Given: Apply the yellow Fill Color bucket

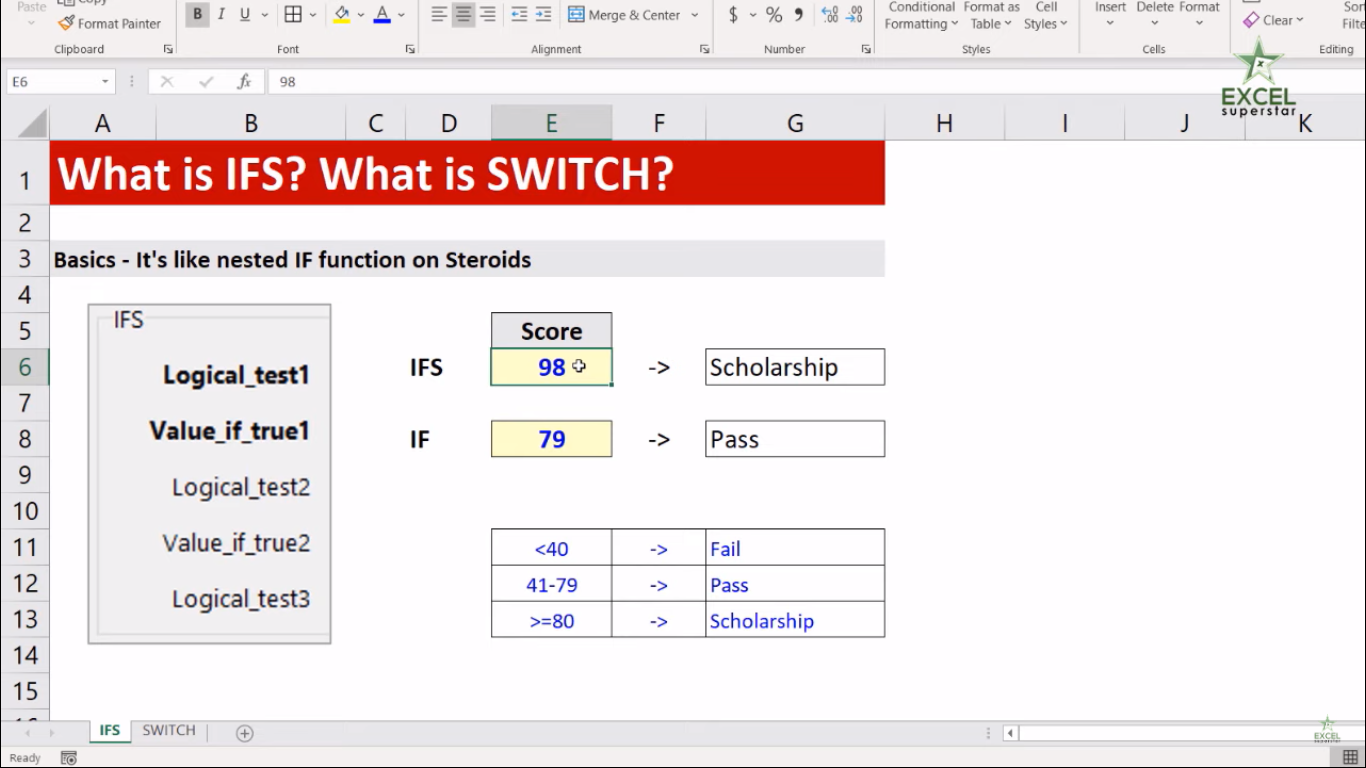Looking at the screenshot, I should [x=342, y=14].
